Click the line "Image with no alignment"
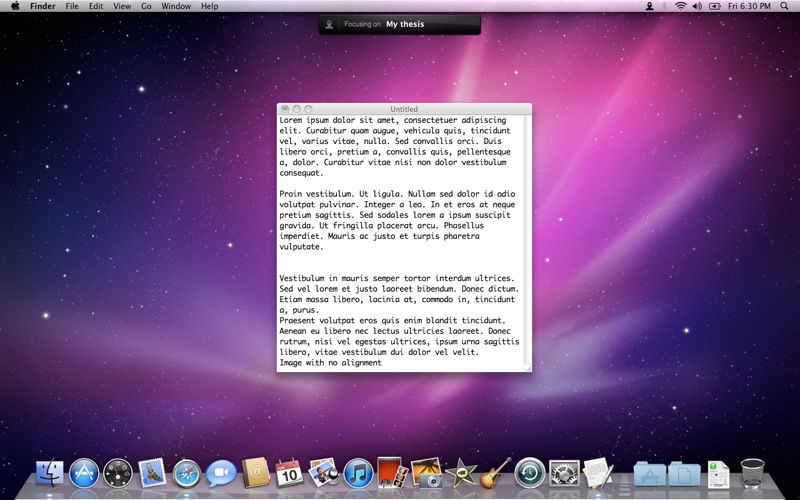 331,363
